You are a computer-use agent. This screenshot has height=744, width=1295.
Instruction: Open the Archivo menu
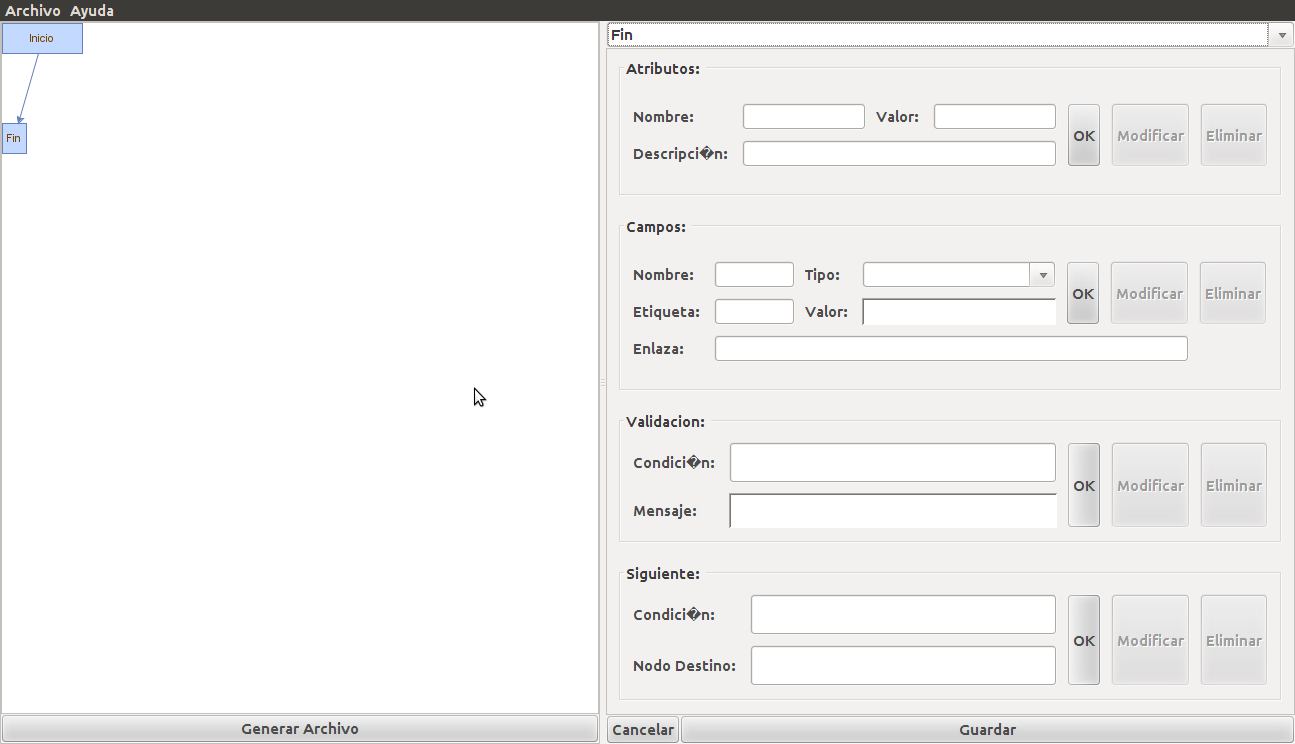click(33, 10)
